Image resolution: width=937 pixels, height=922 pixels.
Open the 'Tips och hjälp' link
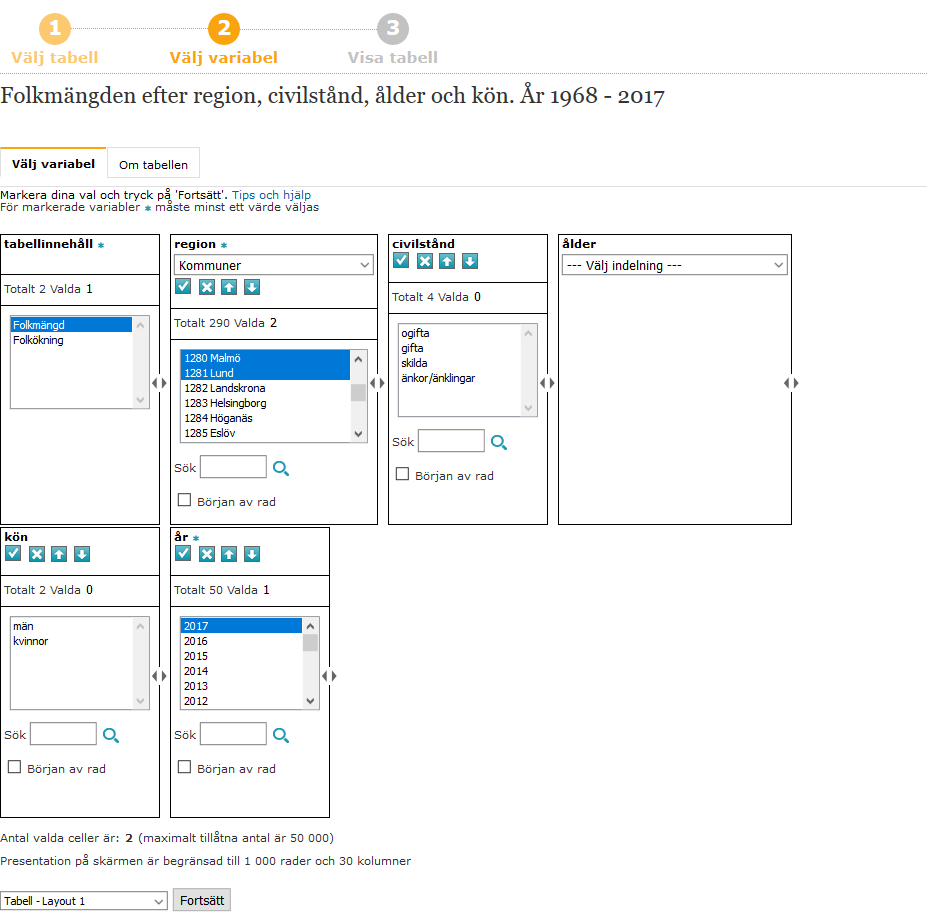click(271, 195)
